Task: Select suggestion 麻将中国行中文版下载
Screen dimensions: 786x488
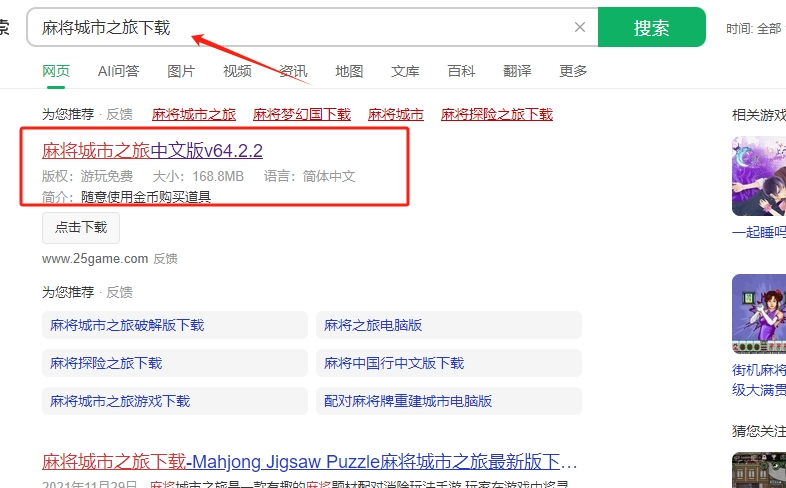Action: pos(449,363)
